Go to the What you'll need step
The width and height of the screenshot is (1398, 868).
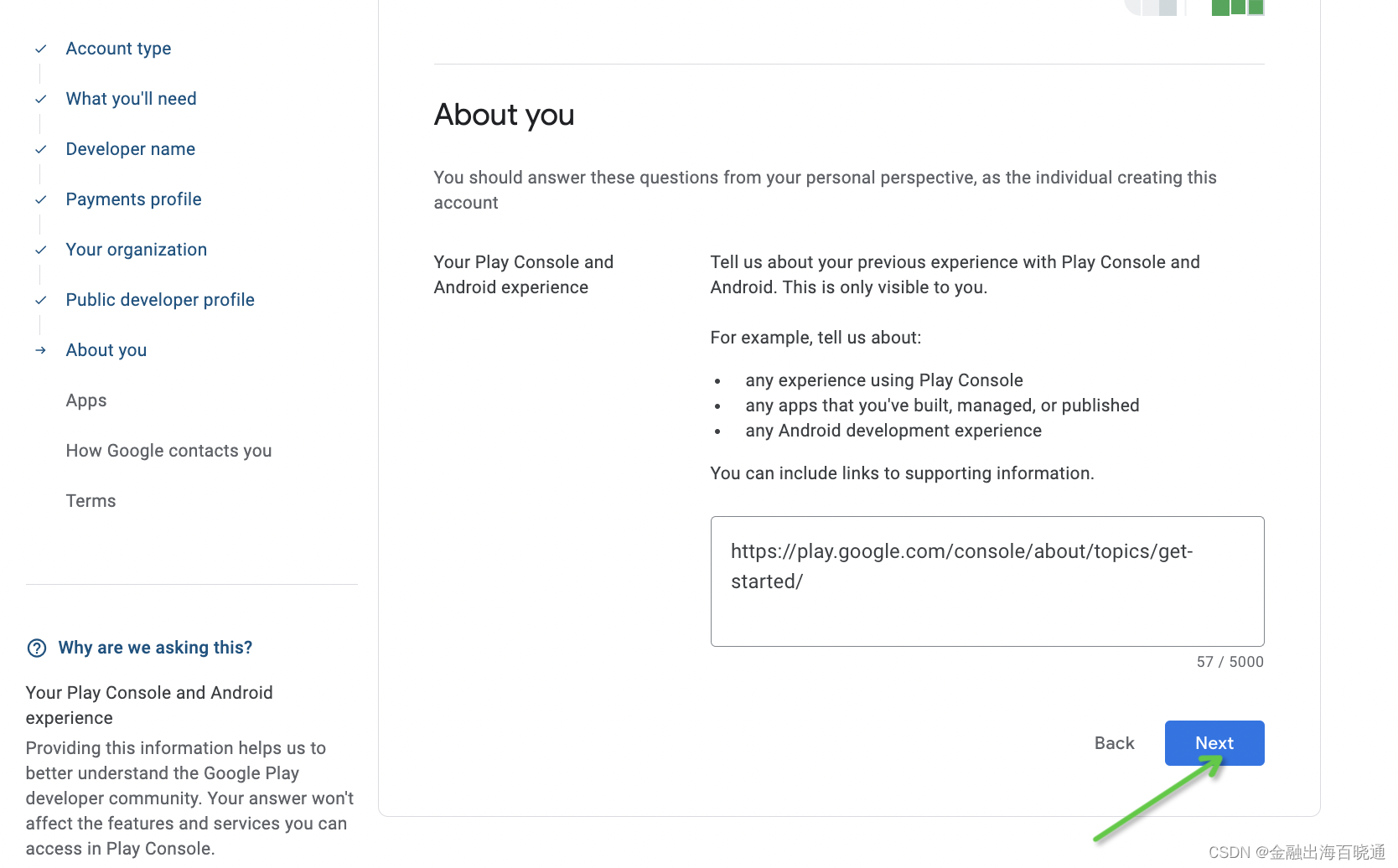[131, 99]
